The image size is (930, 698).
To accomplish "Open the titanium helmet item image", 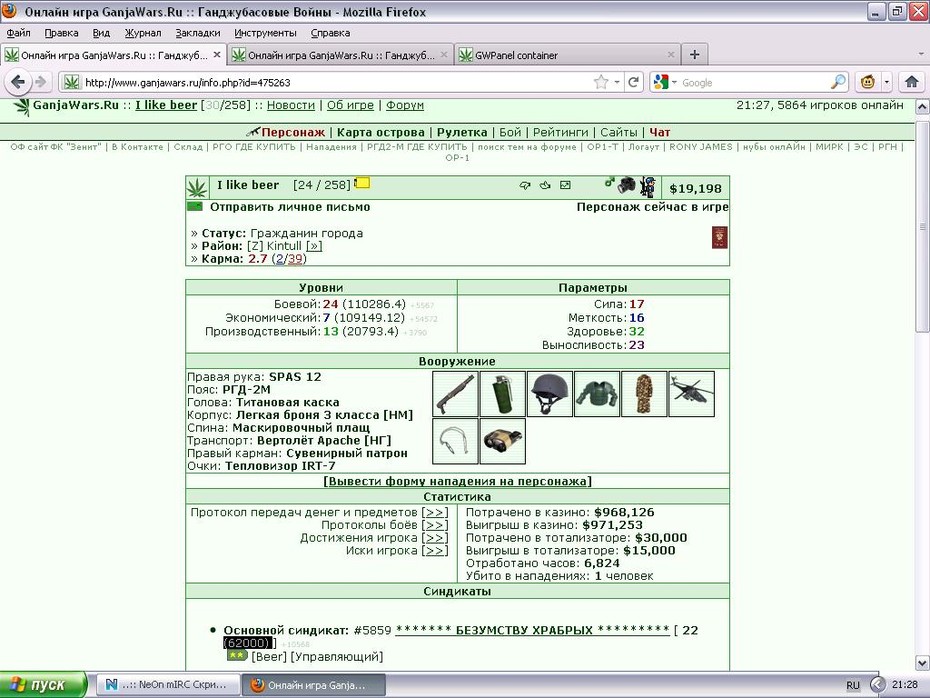I will coord(550,394).
